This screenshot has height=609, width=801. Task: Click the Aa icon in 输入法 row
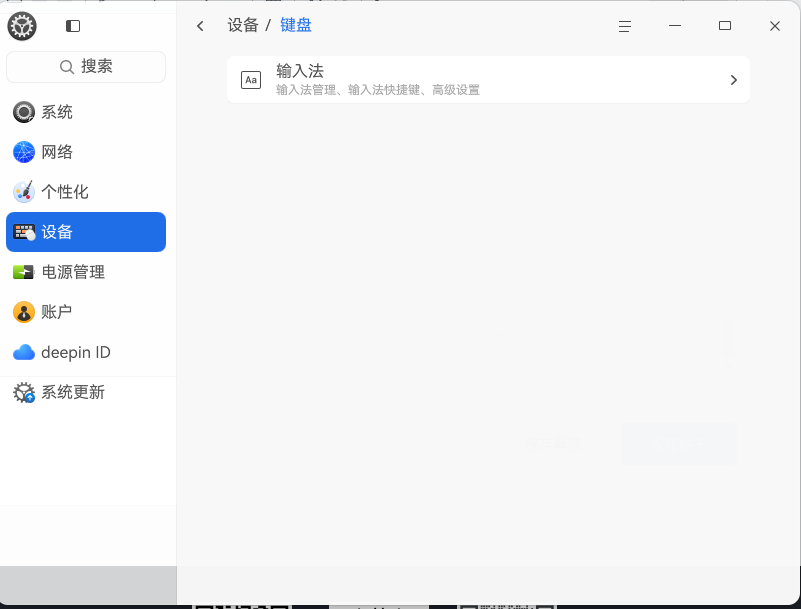pos(251,80)
